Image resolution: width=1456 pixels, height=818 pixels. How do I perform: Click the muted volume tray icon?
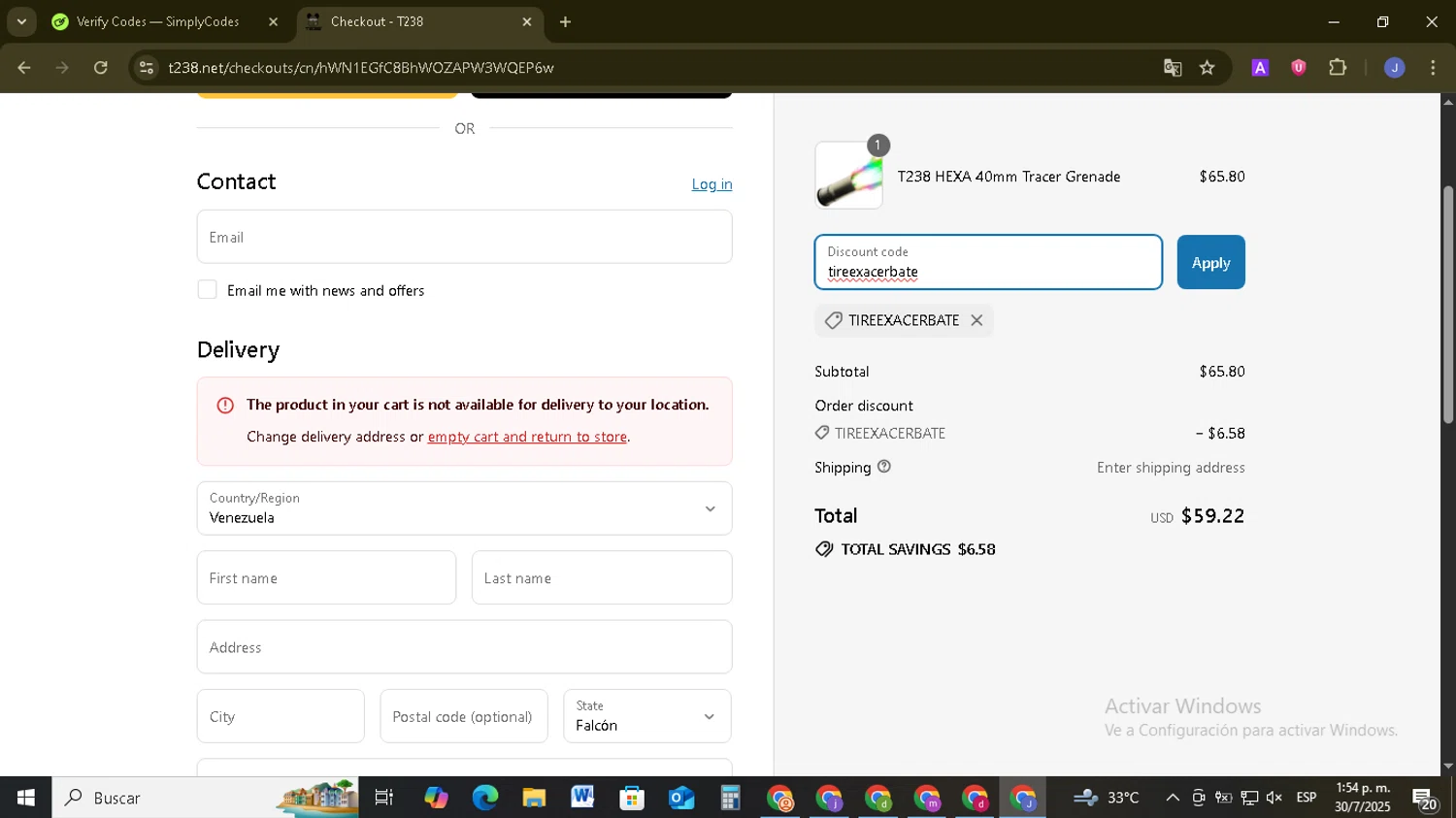point(1274,798)
